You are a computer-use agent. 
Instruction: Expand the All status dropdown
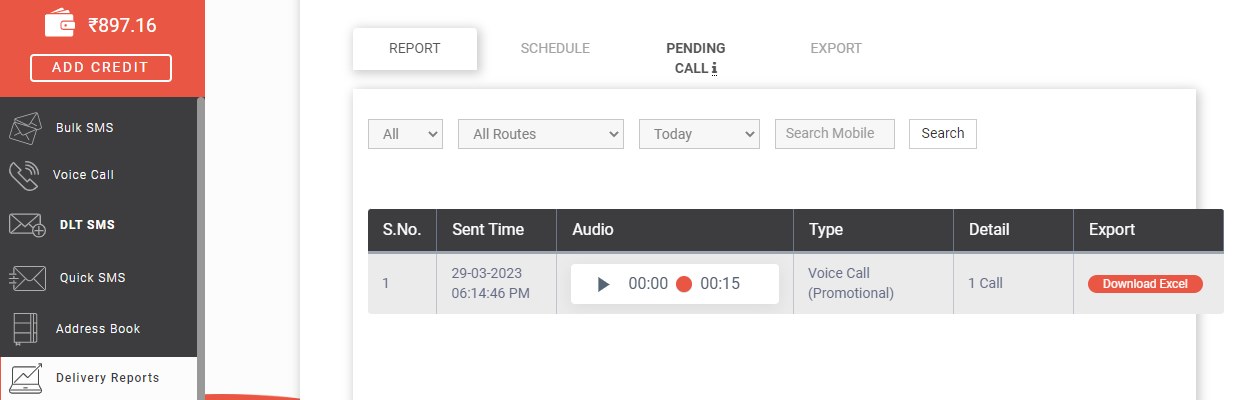tap(406, 134)
